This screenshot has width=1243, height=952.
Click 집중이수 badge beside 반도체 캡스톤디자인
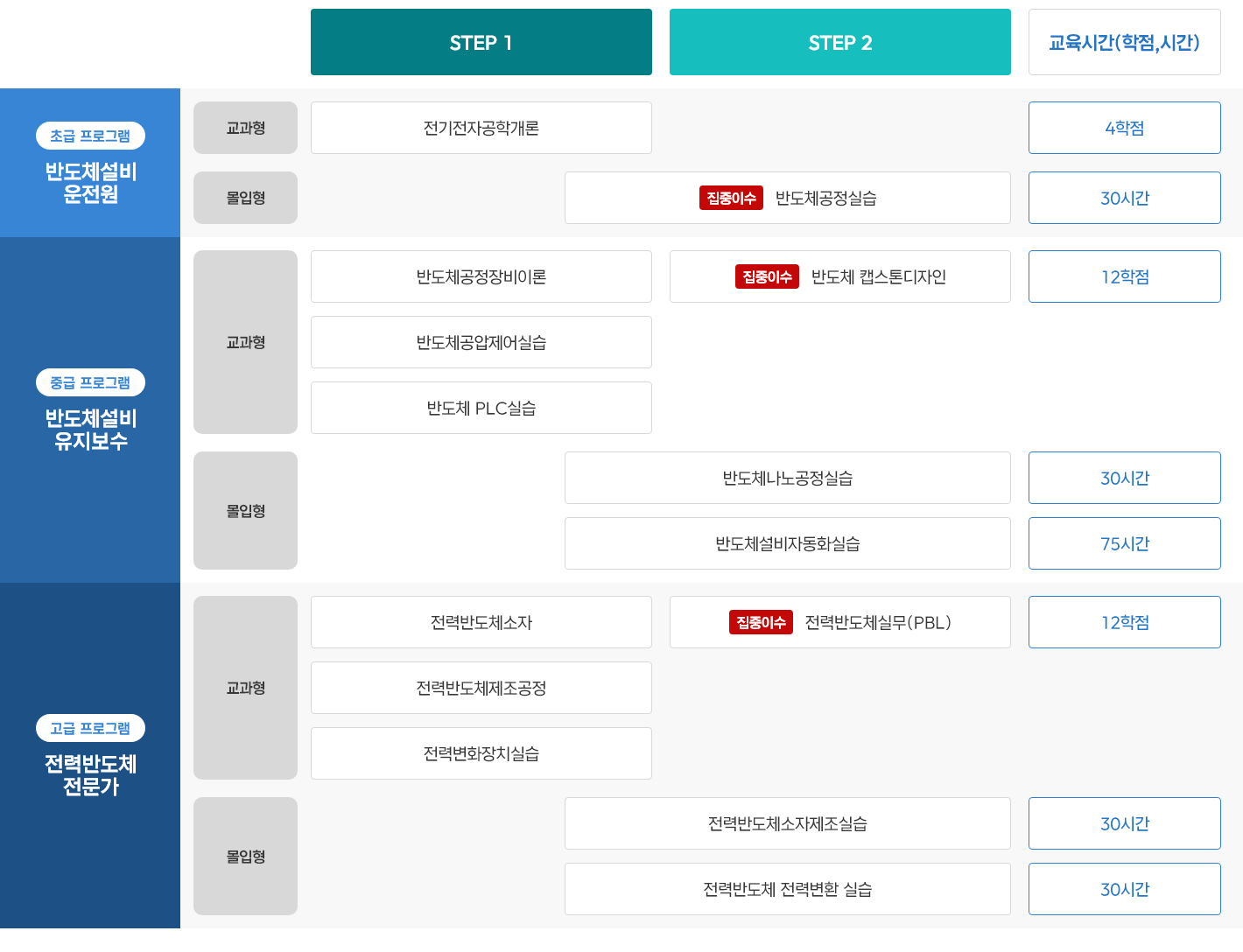click(x=767, y=276)
